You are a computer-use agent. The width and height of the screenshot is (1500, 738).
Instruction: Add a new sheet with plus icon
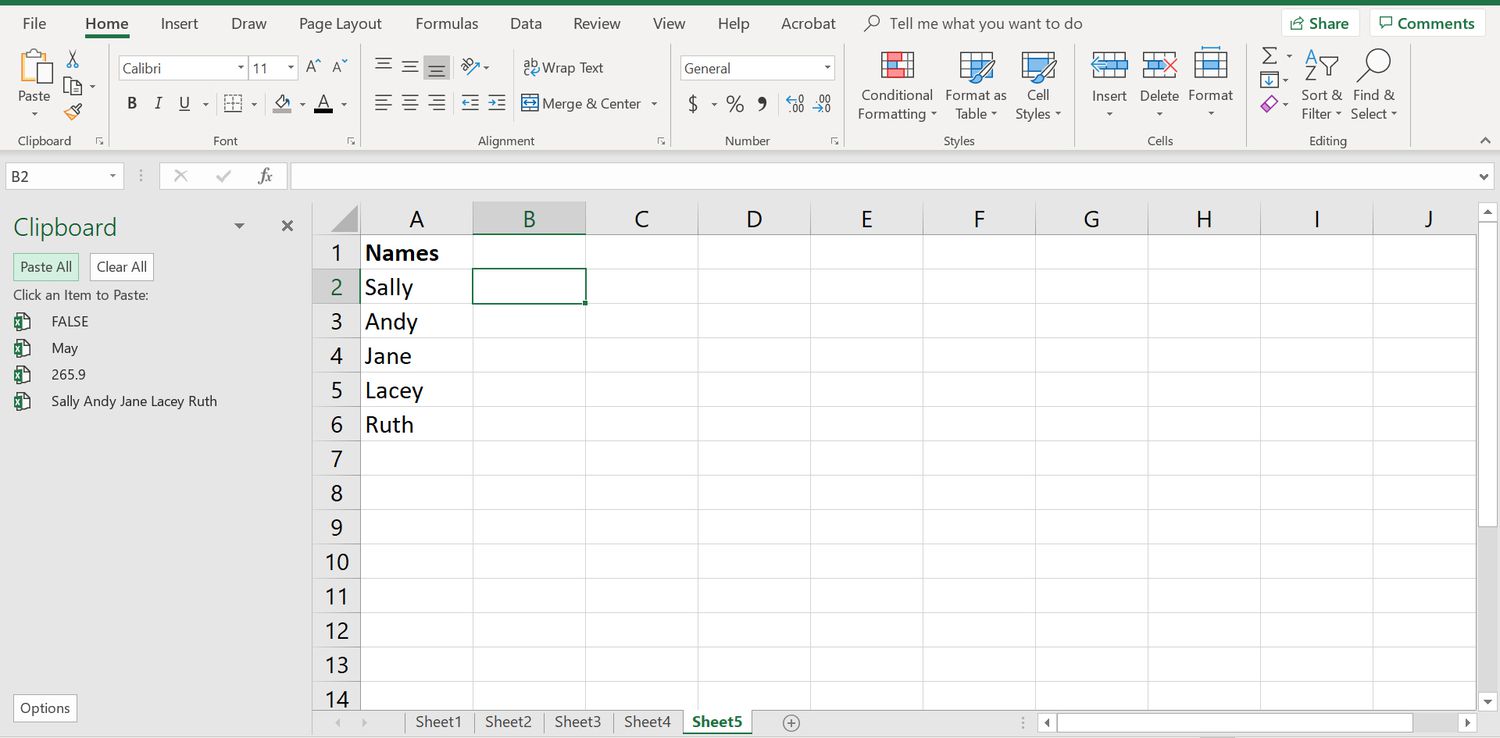[791, 722]
